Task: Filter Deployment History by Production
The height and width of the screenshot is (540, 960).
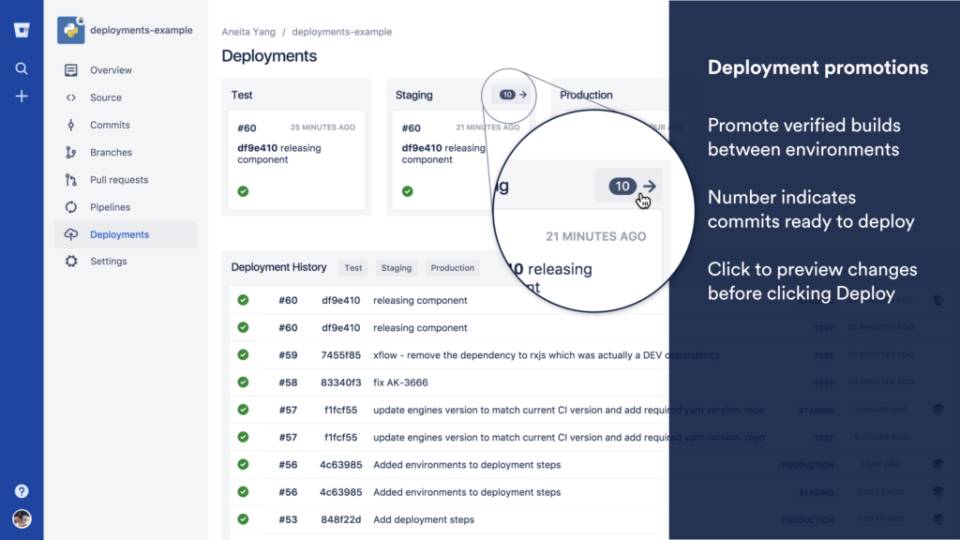Action: pyautogui.click(x=452, y=268)
